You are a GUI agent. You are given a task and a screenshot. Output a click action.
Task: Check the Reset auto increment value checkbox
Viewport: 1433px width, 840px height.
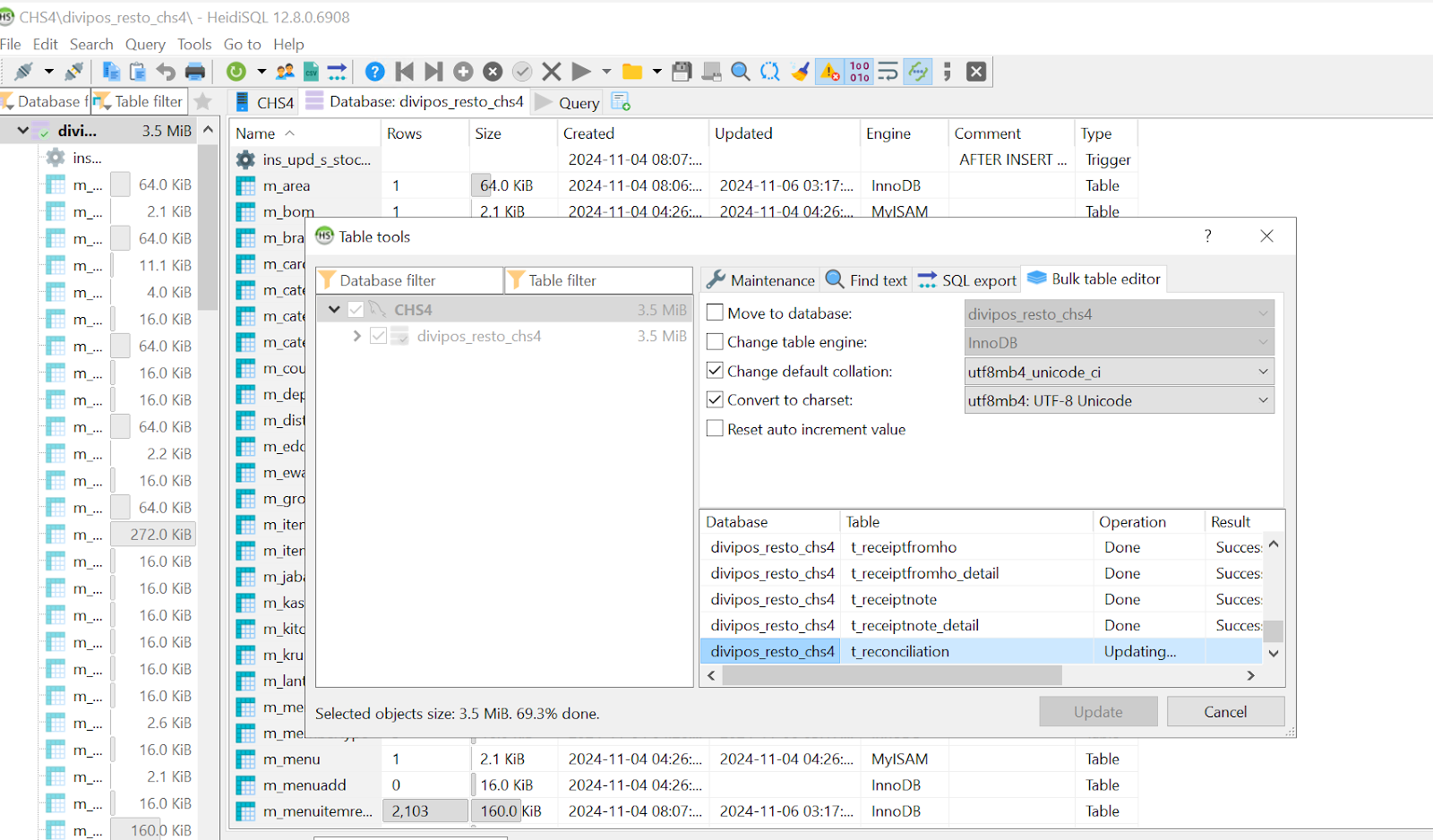tap(715, 428)
